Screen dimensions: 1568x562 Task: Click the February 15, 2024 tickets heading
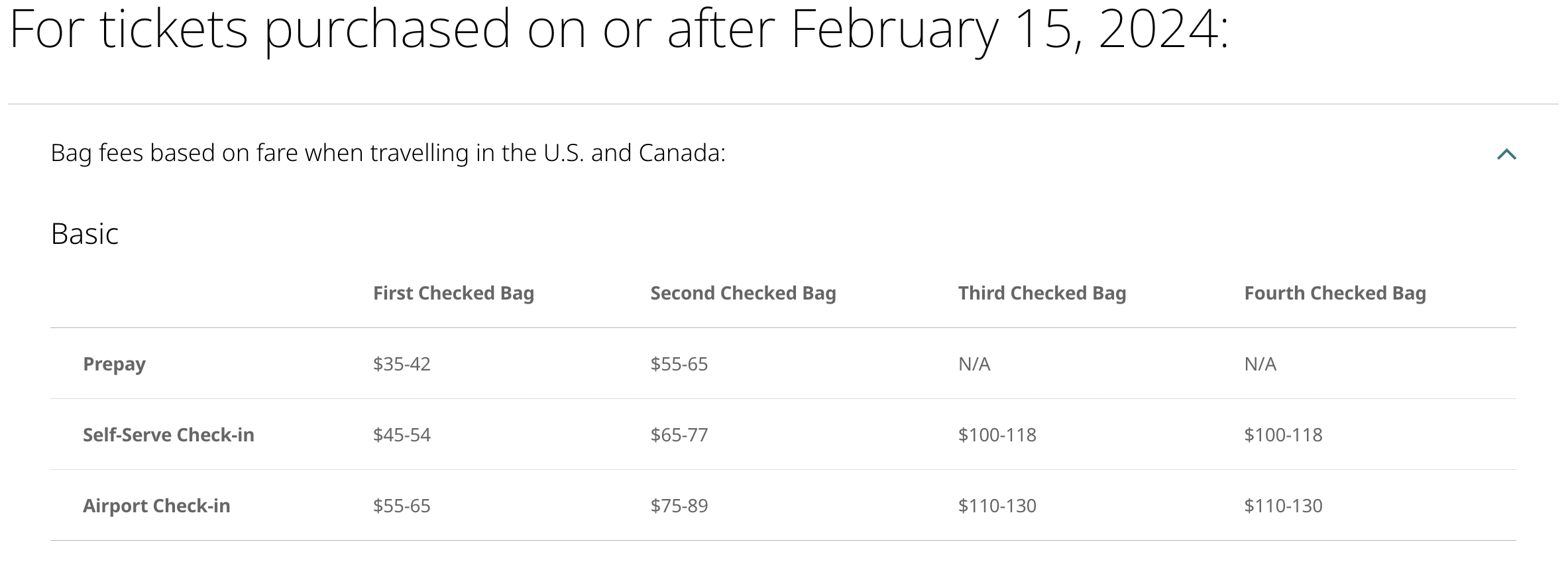point(618,29)
